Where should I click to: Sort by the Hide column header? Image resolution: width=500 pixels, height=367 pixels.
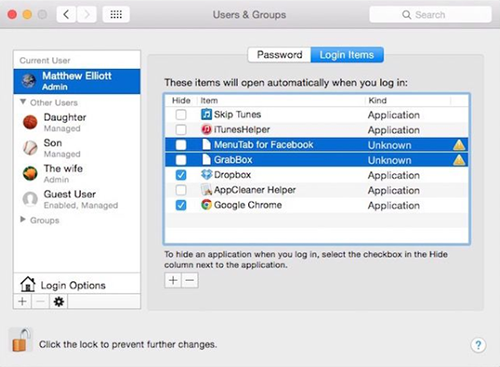click(x=181, y=100)
